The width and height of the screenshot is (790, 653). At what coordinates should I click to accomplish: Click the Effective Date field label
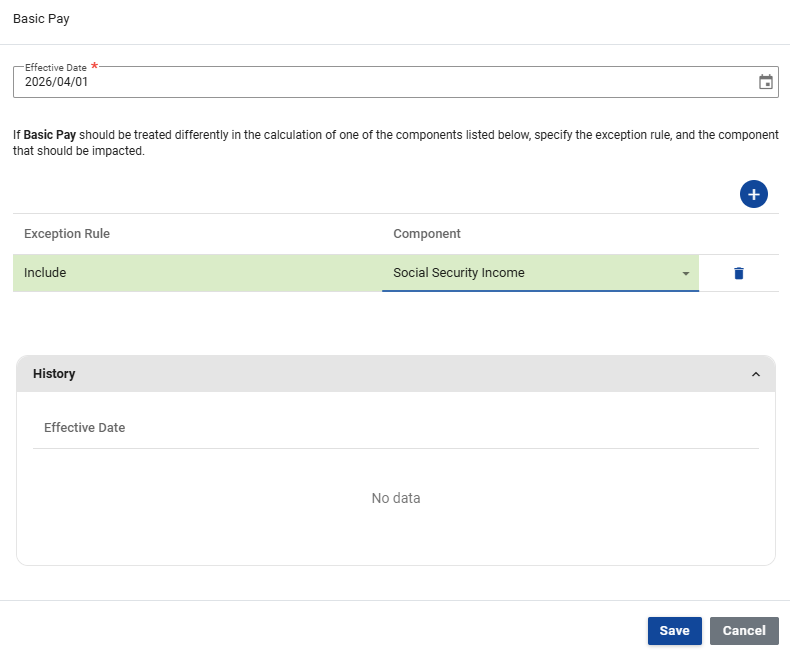point(56,67)
